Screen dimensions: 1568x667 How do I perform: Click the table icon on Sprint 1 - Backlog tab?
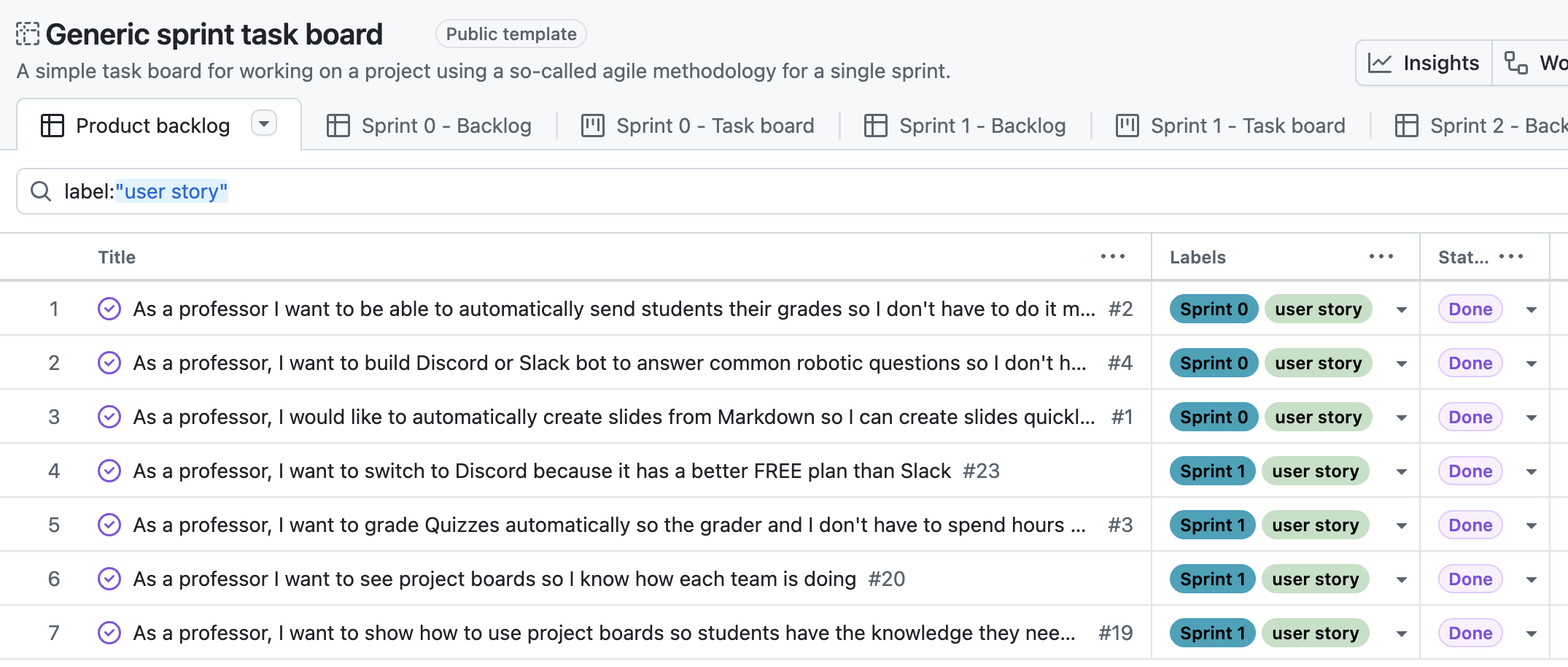(877, 125)
